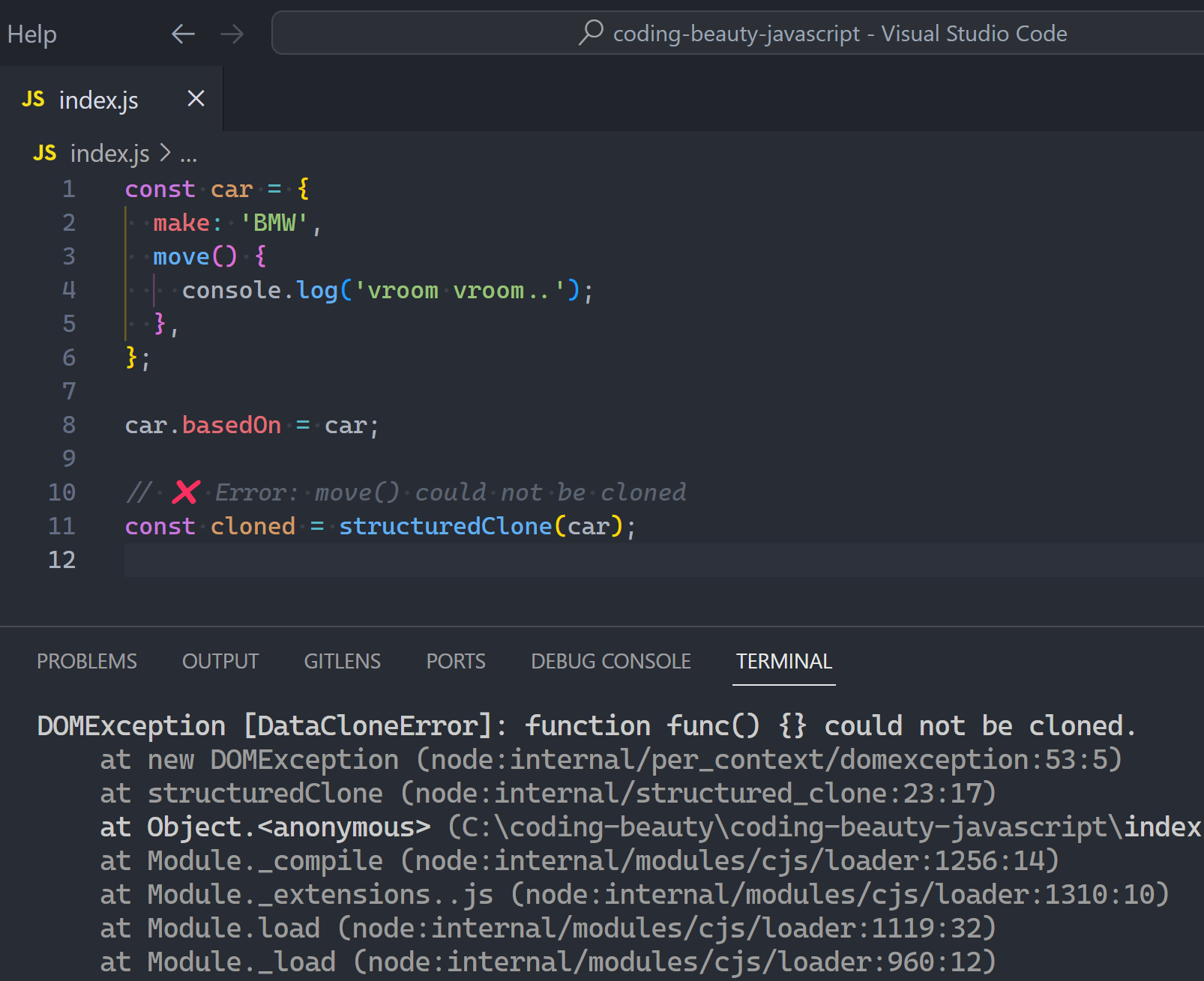Image resolution: width=1204 pixels, height=981 pixels.
Task: Switch to the PROBLEMS panel tab
Action: [87, 661]
